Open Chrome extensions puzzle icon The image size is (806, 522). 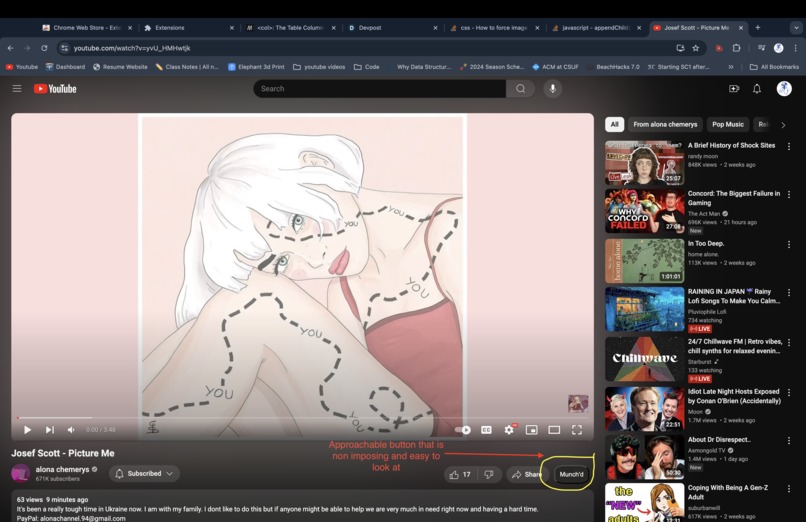pyautogui.click(x=736, y=48)
